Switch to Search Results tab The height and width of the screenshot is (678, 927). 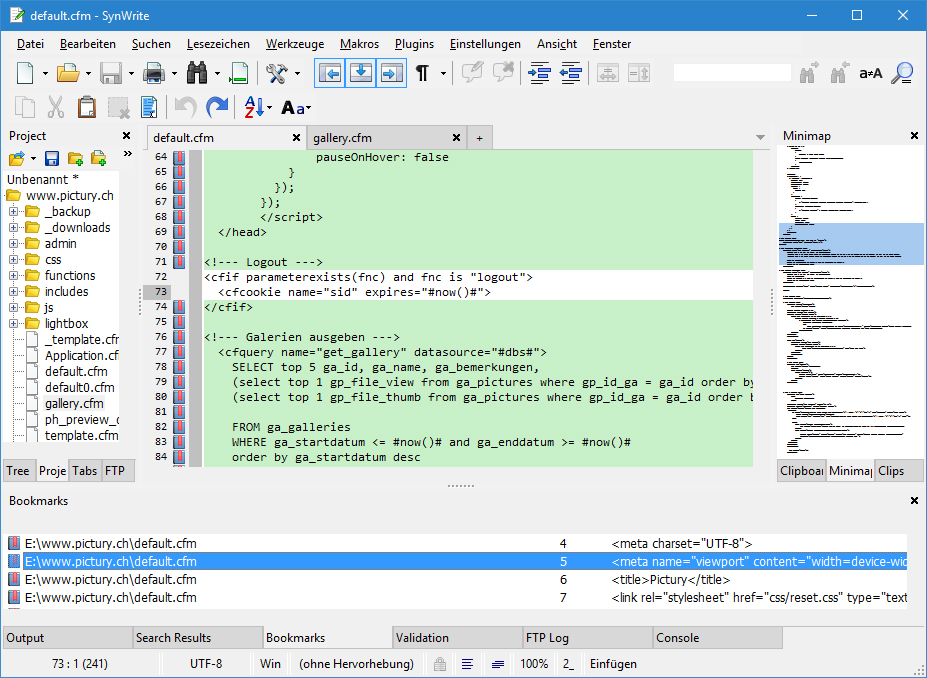(197, 638)
